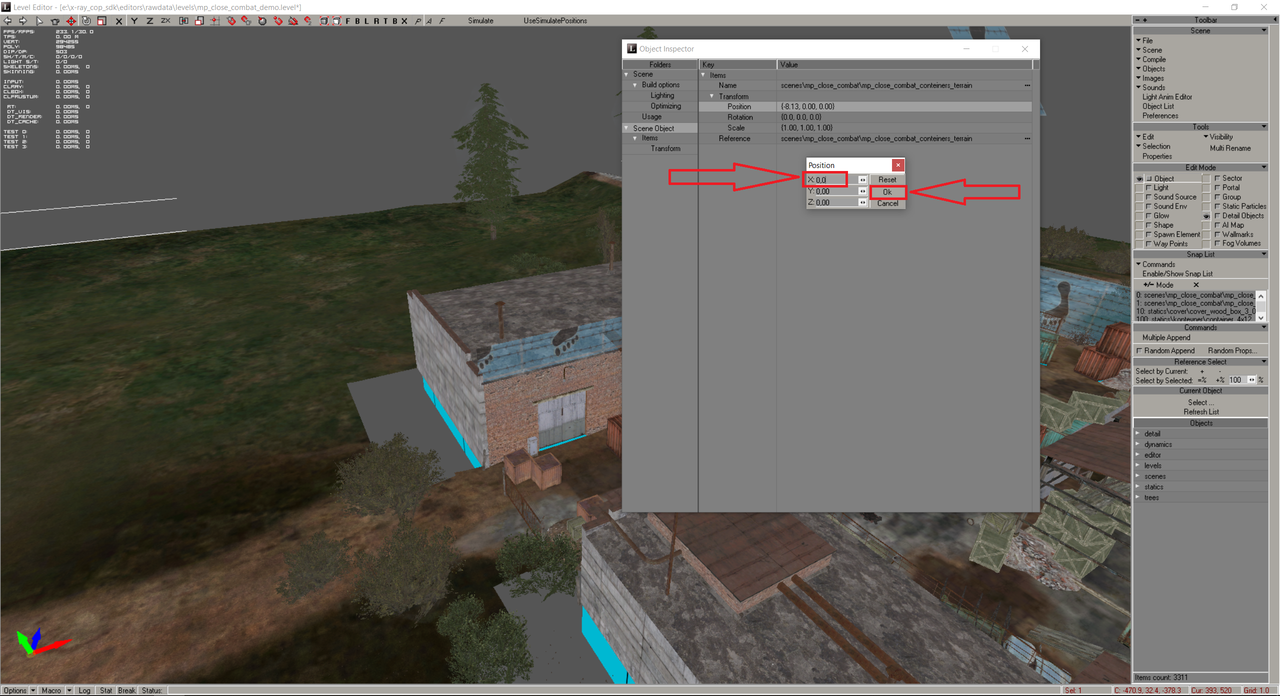The height and width of the screenshot is (696, 1280).
Task: Toggle Random Append checkbox
Action: (1140, 351)
